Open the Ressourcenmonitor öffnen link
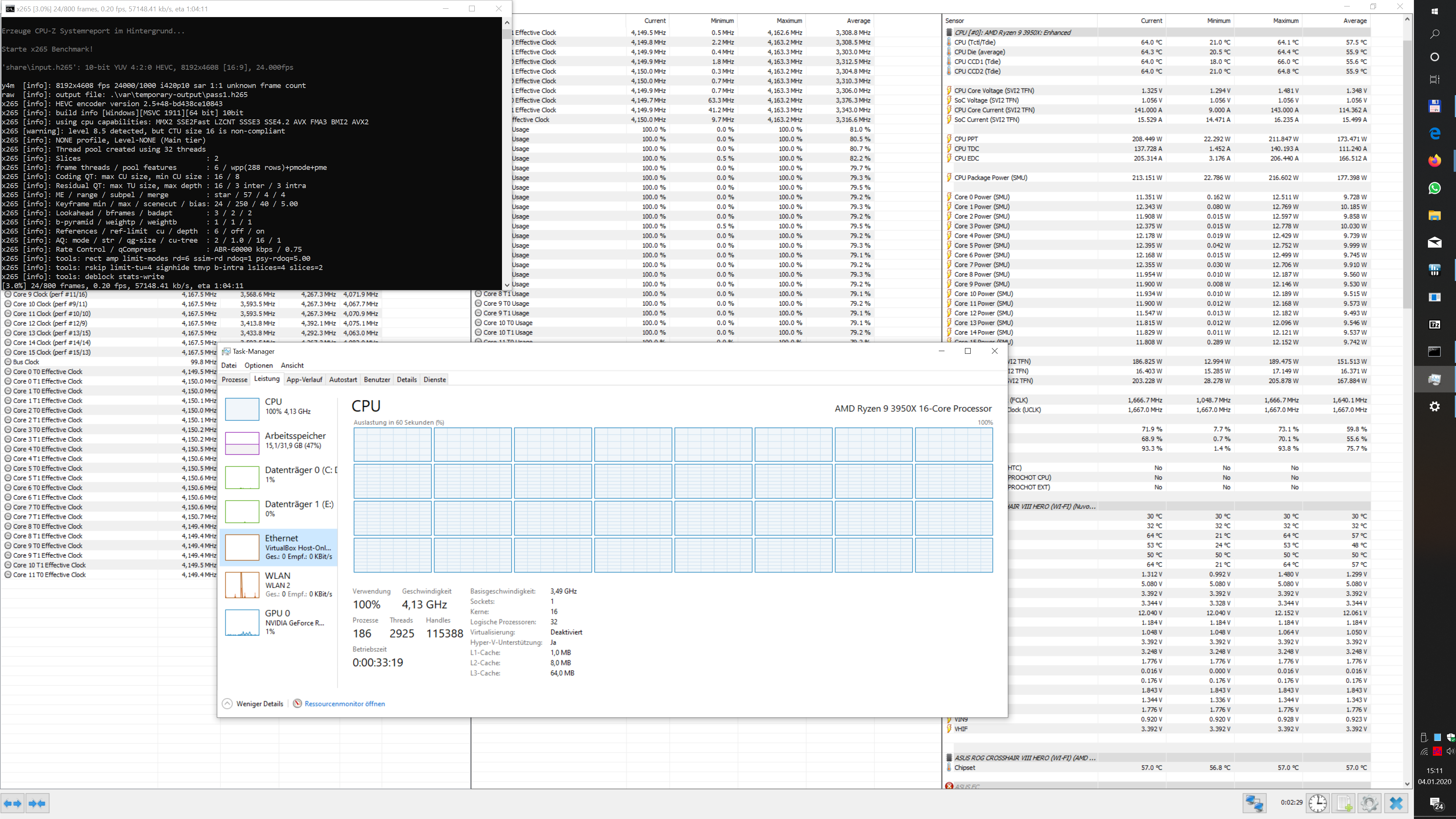This screenshot has width=1456, height=819. coord(344,704)
